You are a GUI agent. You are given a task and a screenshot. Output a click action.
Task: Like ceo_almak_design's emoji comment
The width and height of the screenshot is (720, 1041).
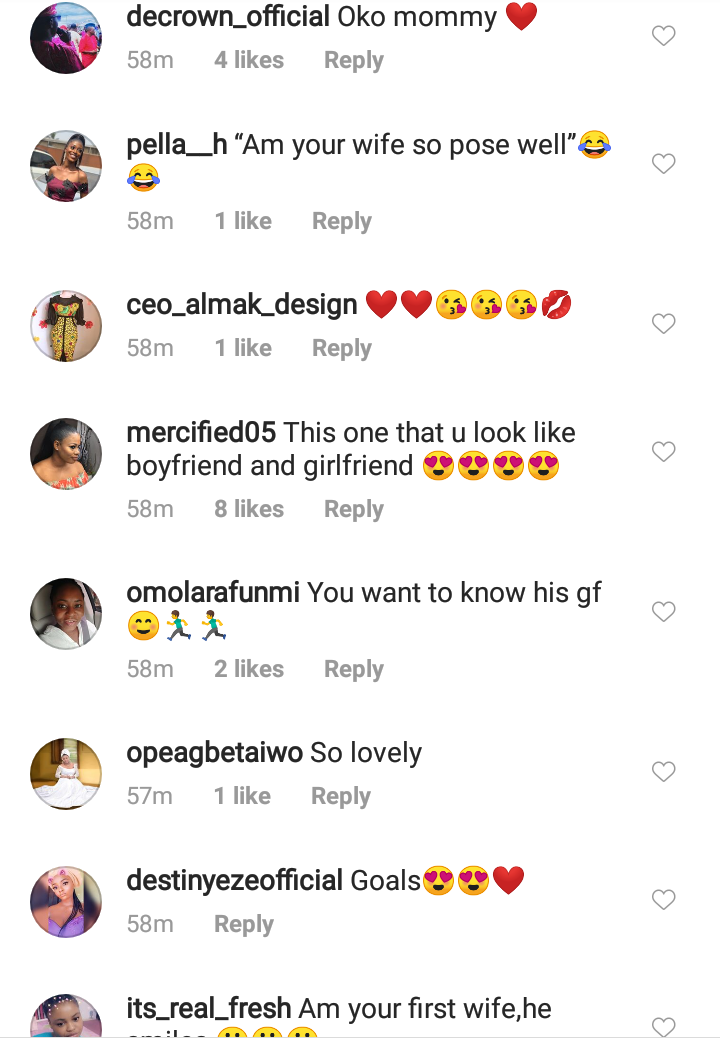(x=664, y=324)
